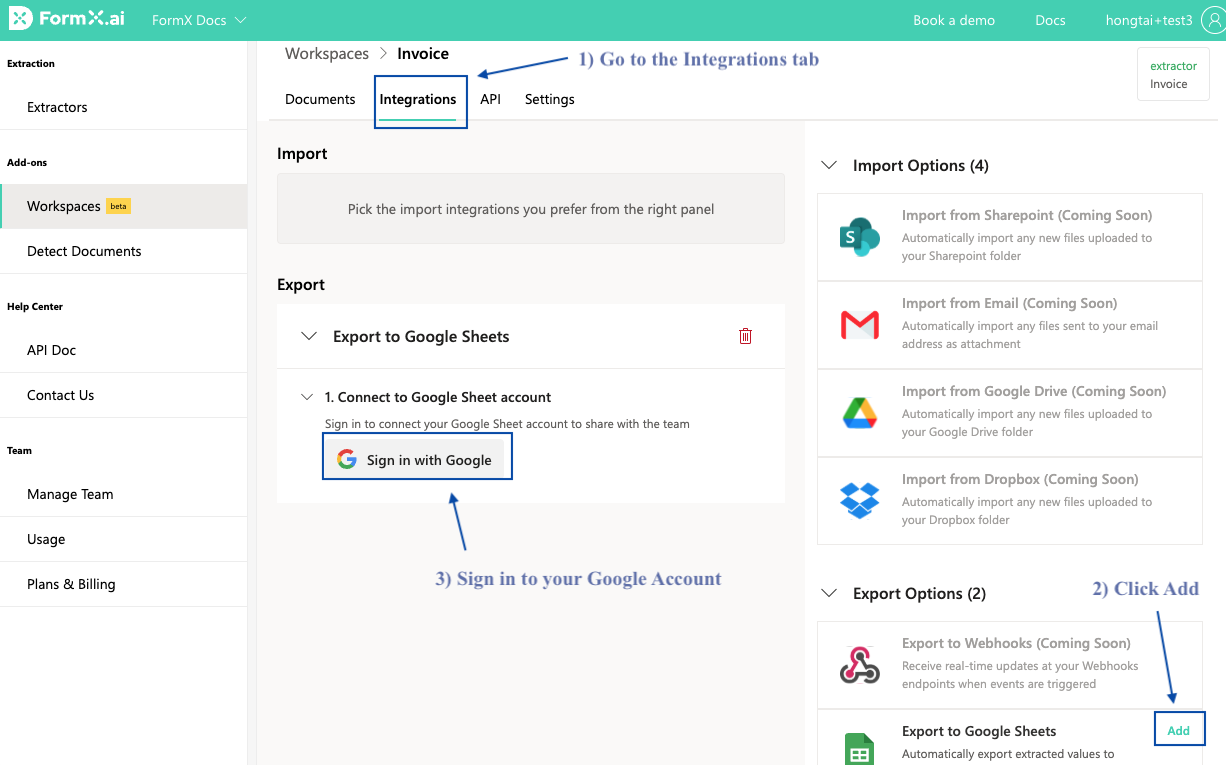This screenshot has width=1226, height=765.
Task: Open the FormX Docs dropdown
Action: point(199,20)
